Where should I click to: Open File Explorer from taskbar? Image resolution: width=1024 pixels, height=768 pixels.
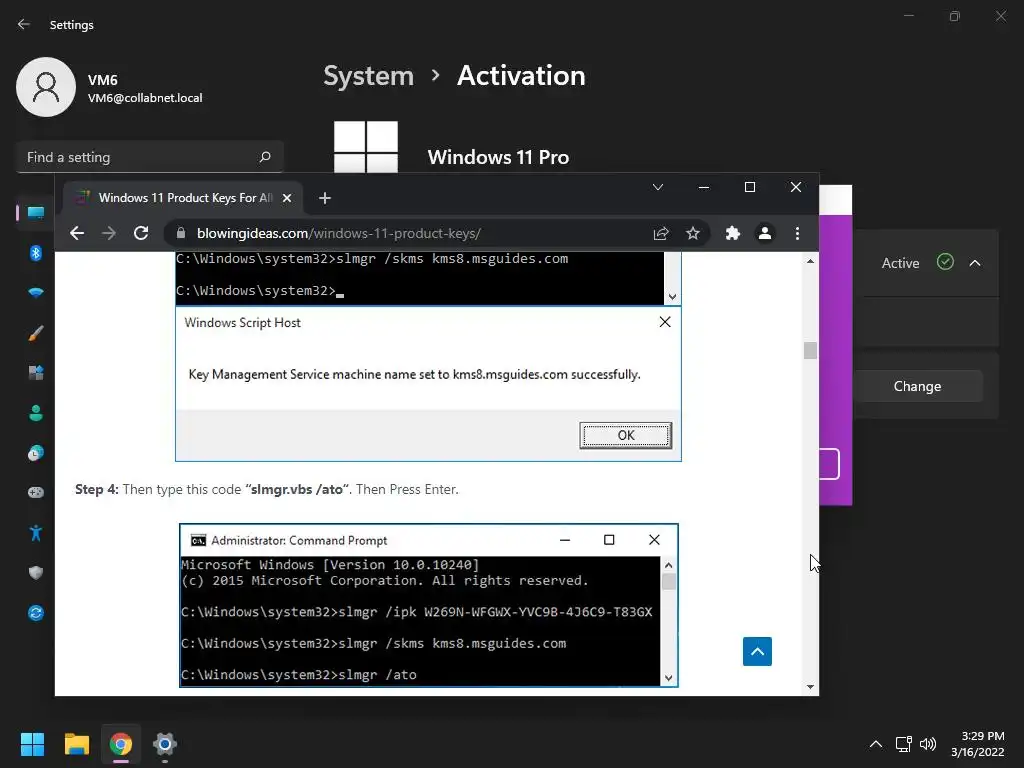pos(77,744)
